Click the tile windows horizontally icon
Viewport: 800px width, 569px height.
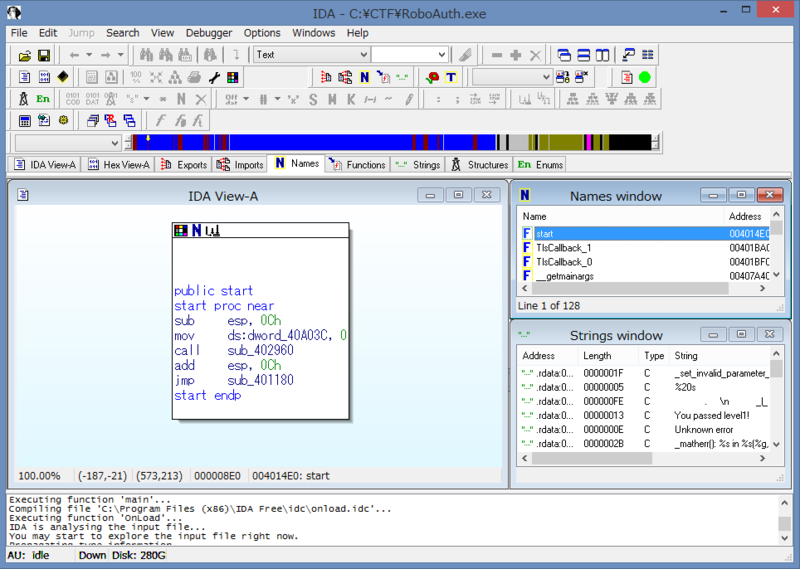click(x=583, y=55)
